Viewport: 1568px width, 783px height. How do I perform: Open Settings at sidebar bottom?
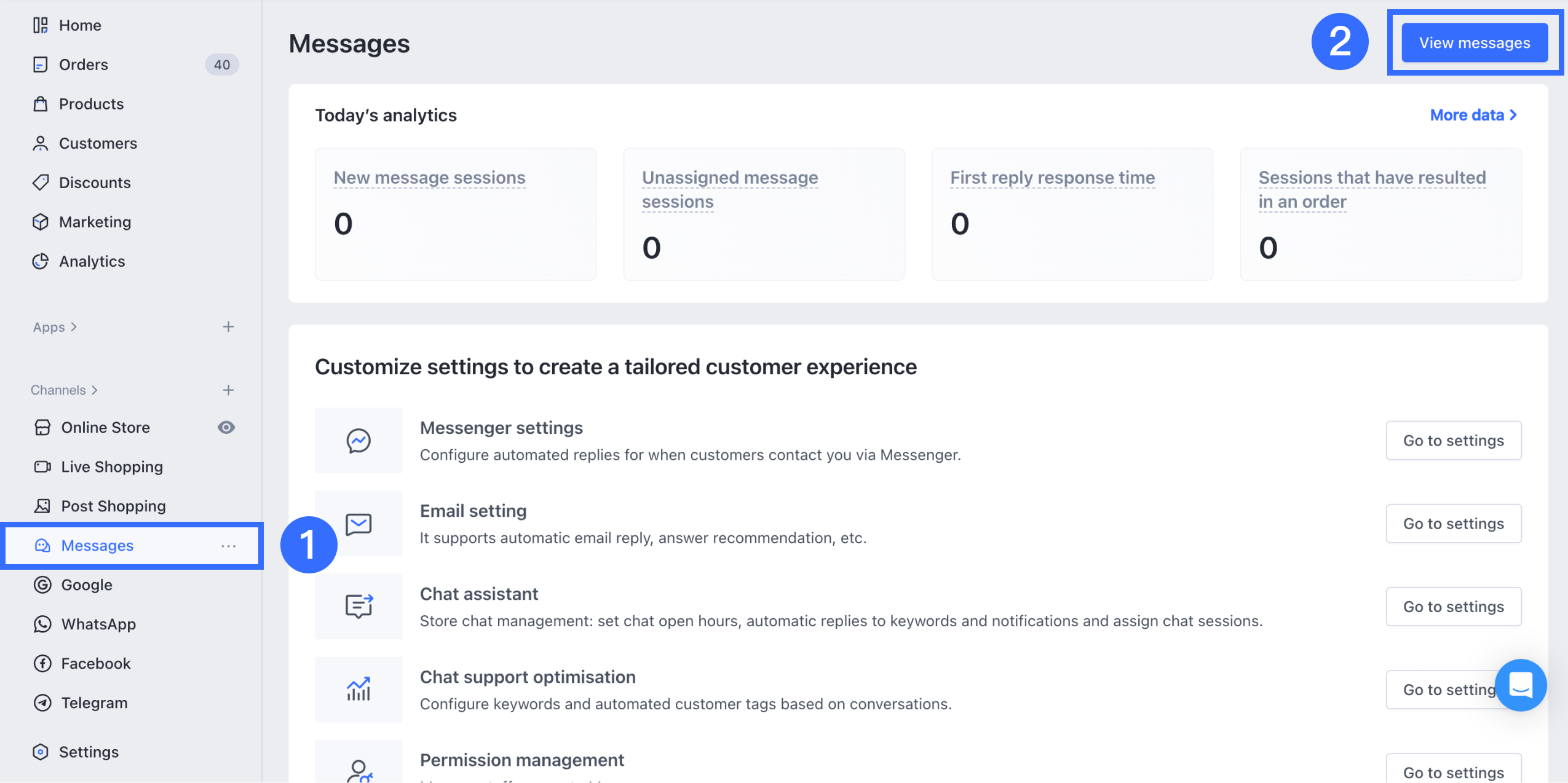[89, 752]
